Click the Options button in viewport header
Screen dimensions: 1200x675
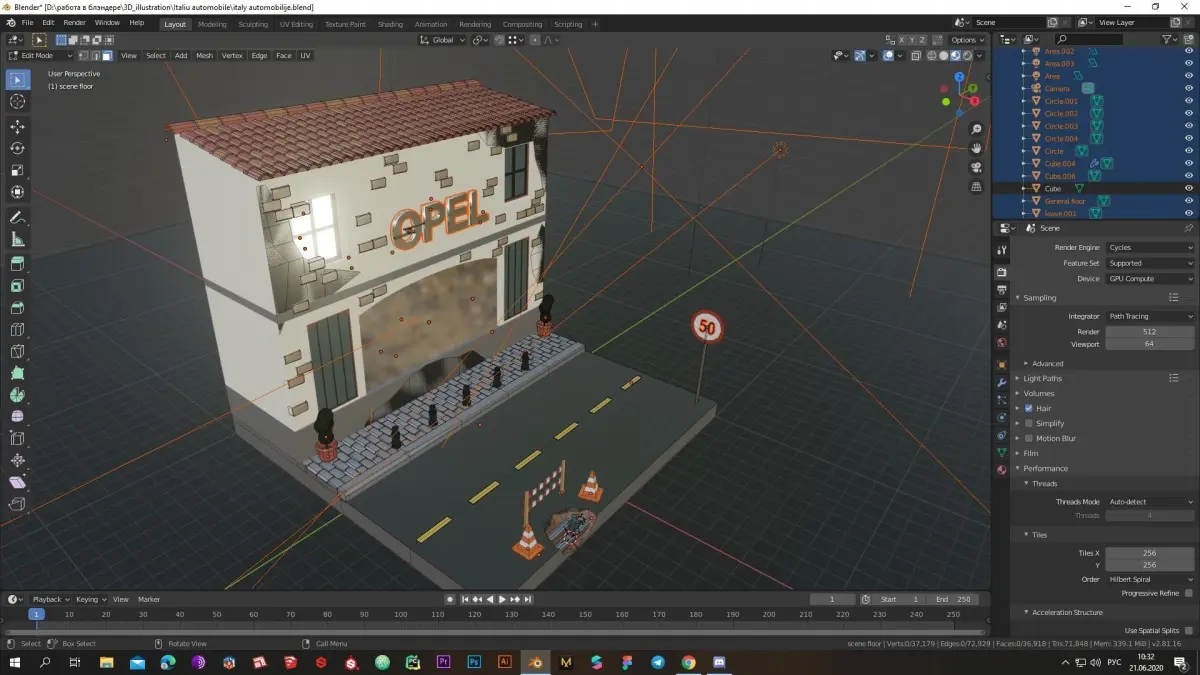[967, 40]
